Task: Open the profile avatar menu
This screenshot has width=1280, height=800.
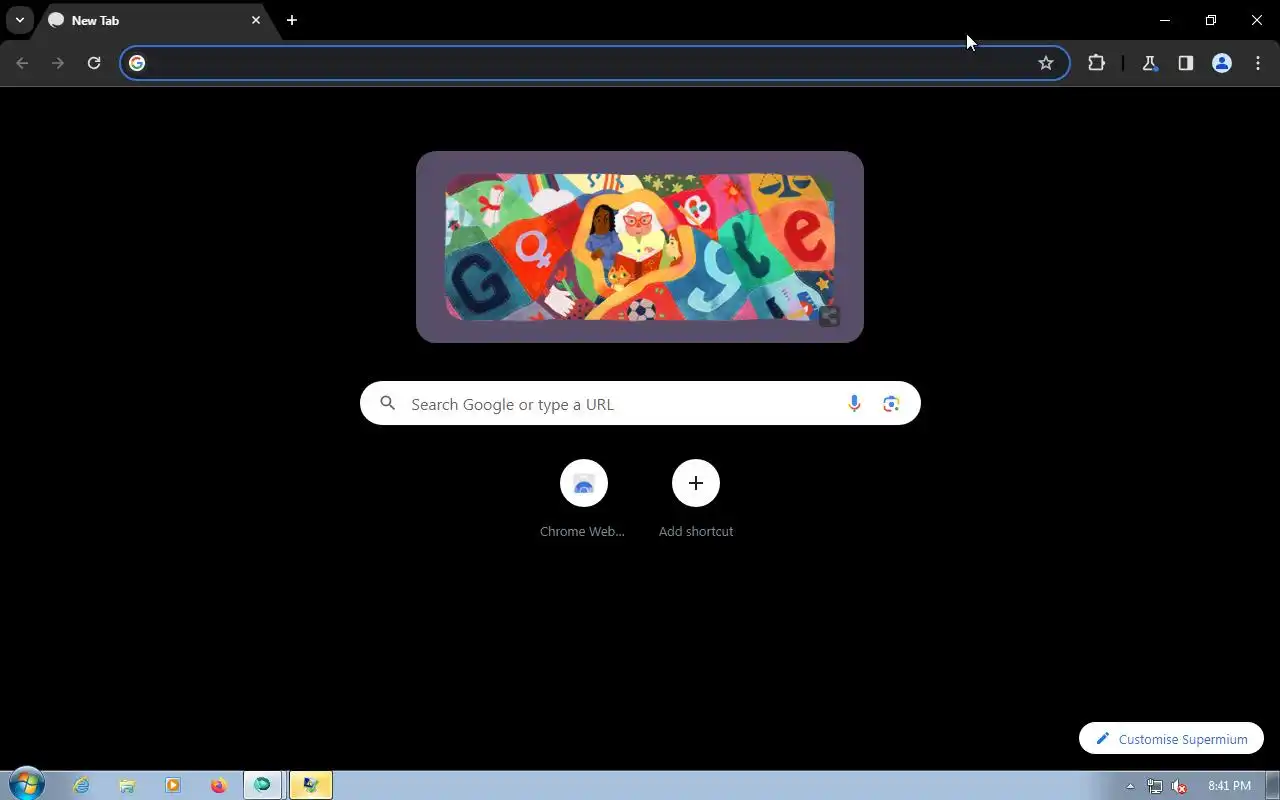Action: (x=1221, y=63)
